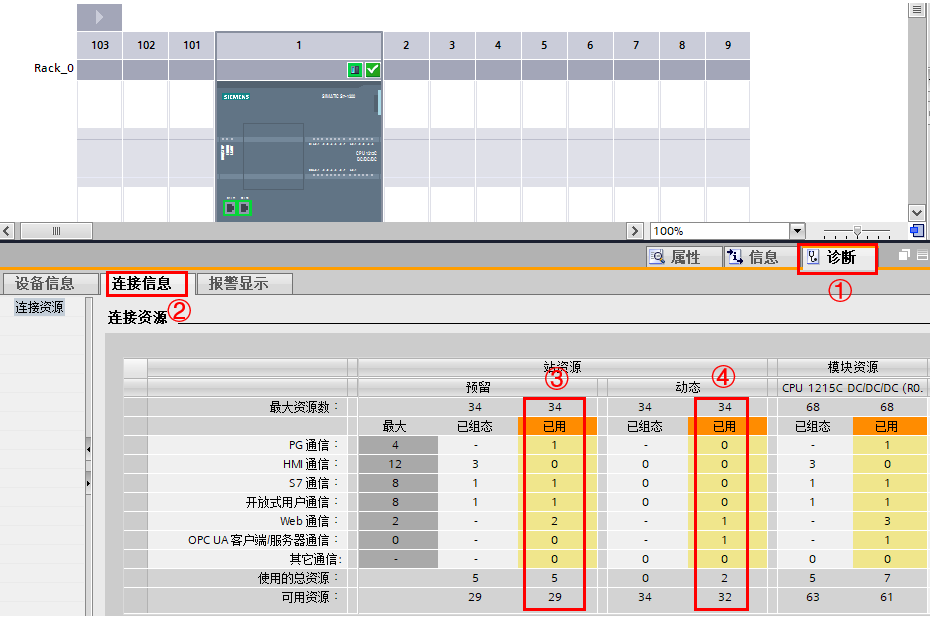940x626 pixels.
Task: Click the inspector layout icon at far right
Action: tap(923, 255)
